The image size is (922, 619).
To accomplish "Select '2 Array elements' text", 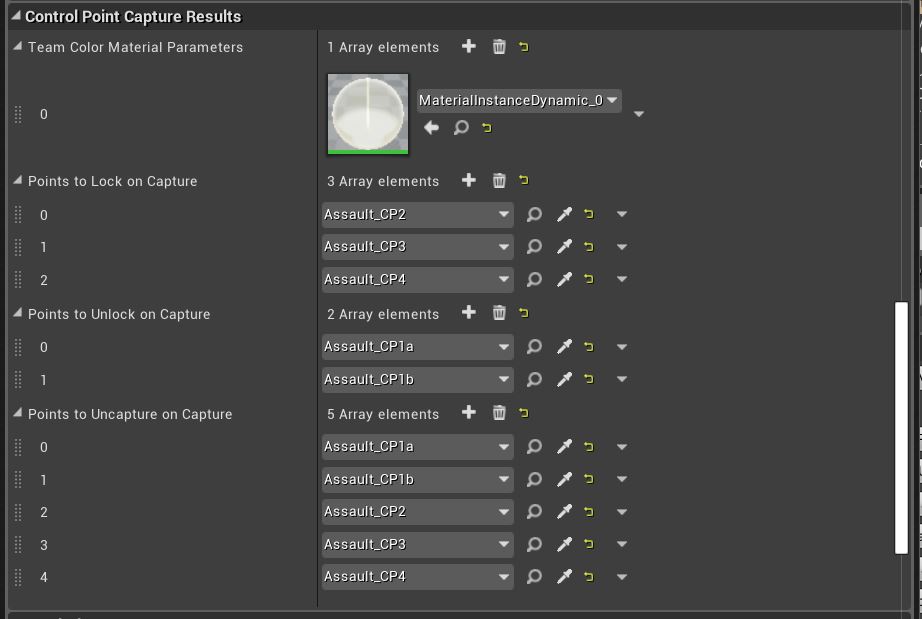I will pos(383,314).
